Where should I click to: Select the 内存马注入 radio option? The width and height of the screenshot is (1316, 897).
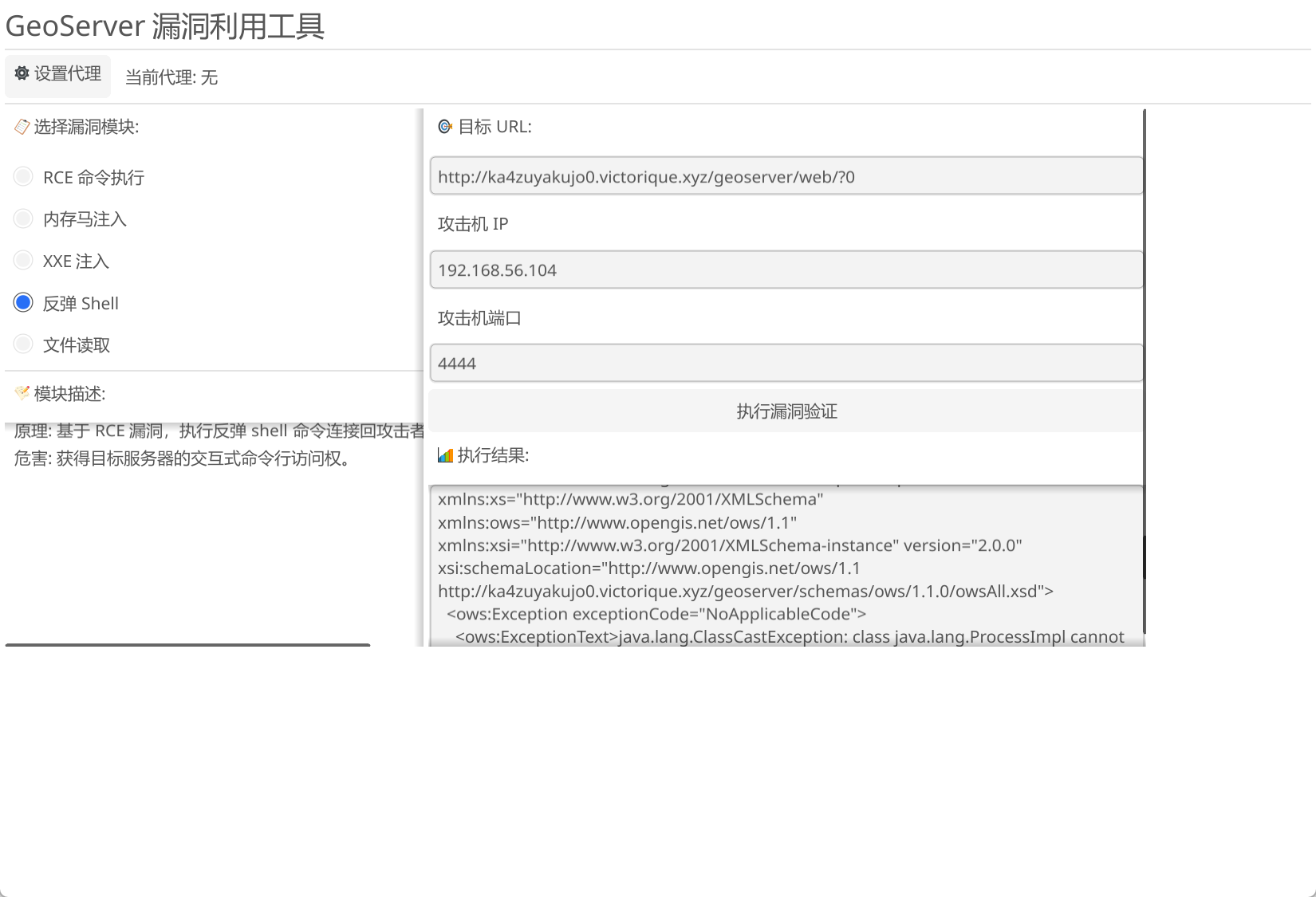coord(23,218)
